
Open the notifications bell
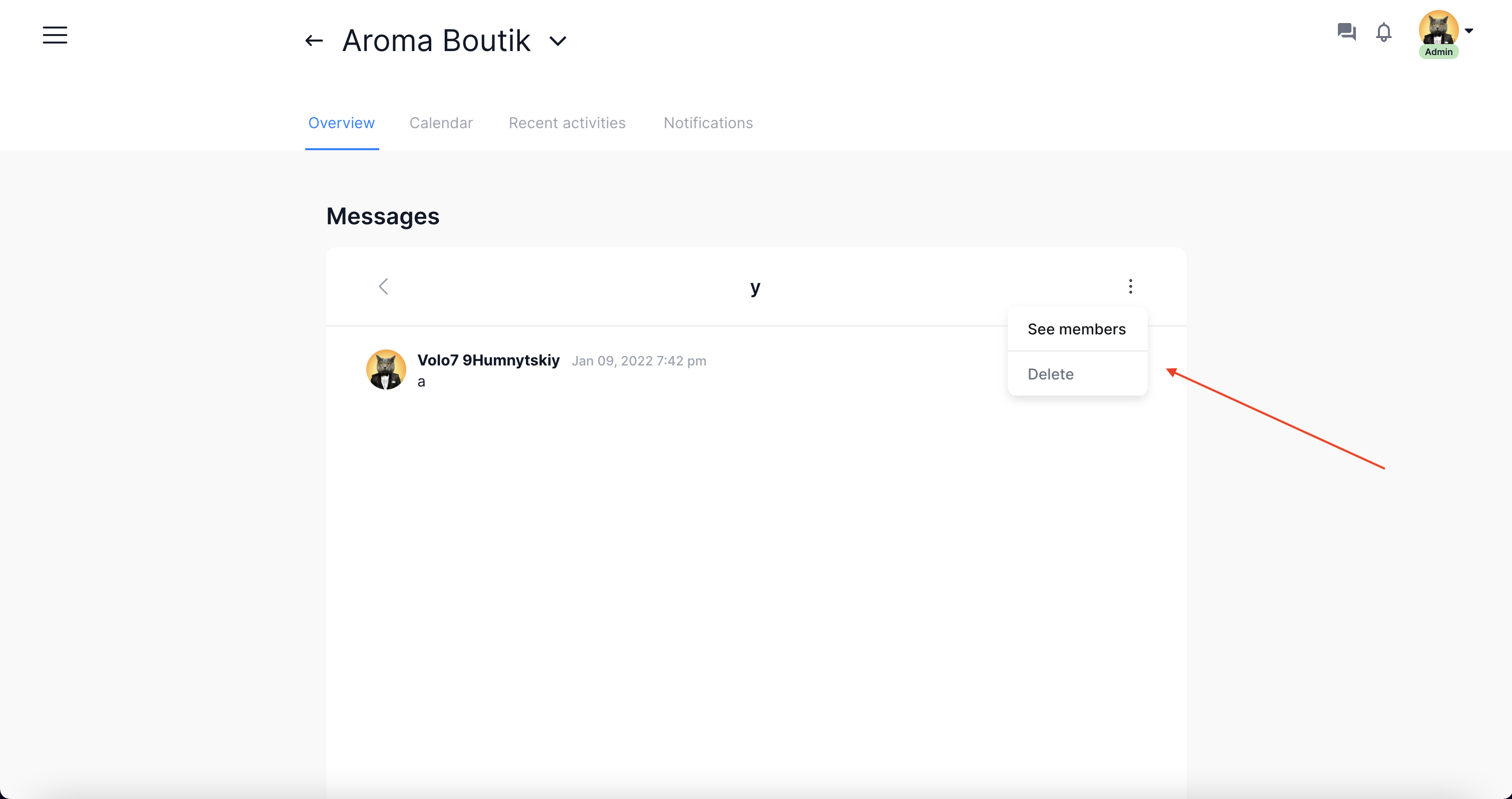tap(1383, 32)
